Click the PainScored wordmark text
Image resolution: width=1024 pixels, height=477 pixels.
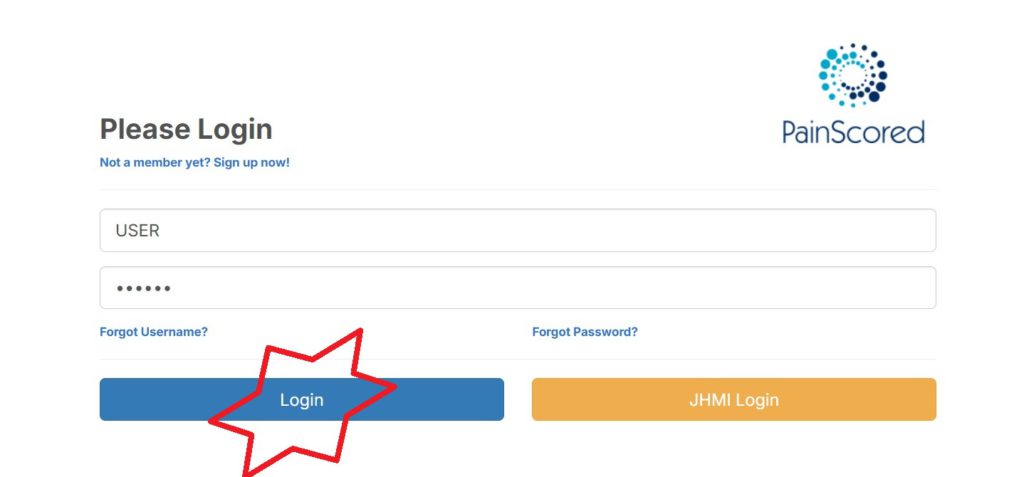pyautogui.click(x=853, y=132)
